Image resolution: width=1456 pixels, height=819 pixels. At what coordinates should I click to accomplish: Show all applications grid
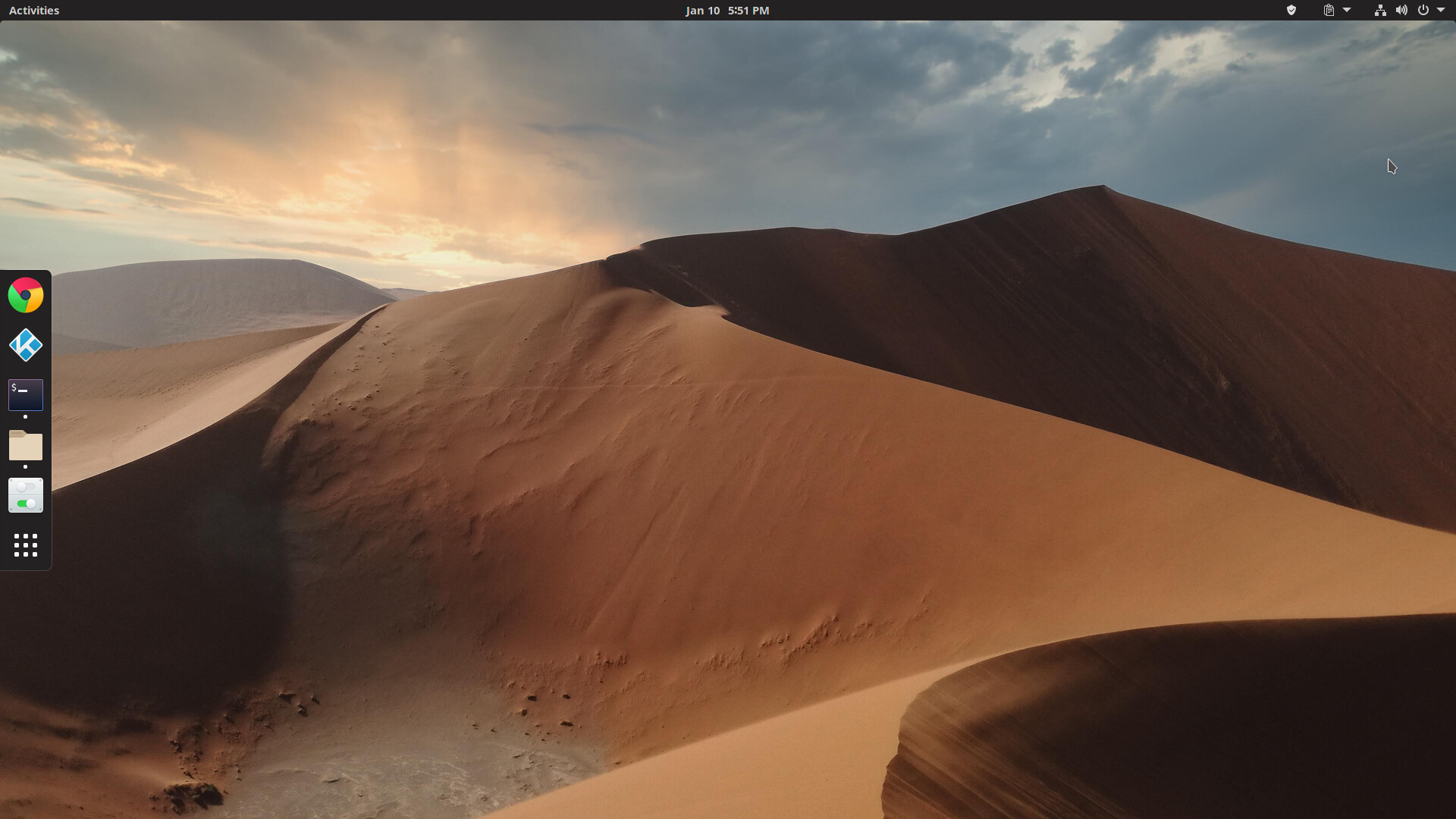tap(26, 545)
